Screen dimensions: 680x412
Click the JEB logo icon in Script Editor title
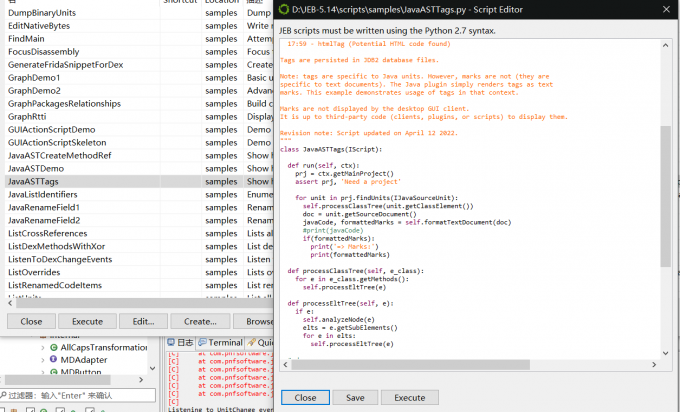tap(284, 9)
